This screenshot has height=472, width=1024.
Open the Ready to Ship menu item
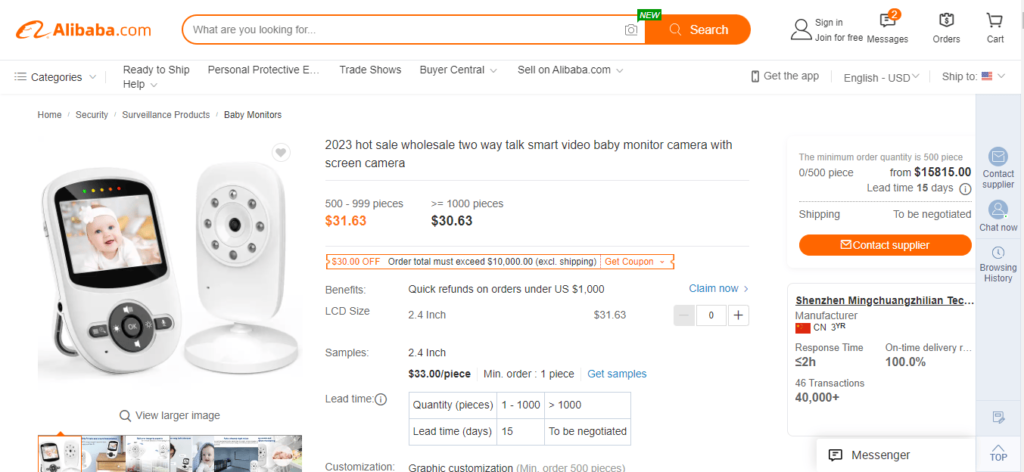tap(156, 70)
